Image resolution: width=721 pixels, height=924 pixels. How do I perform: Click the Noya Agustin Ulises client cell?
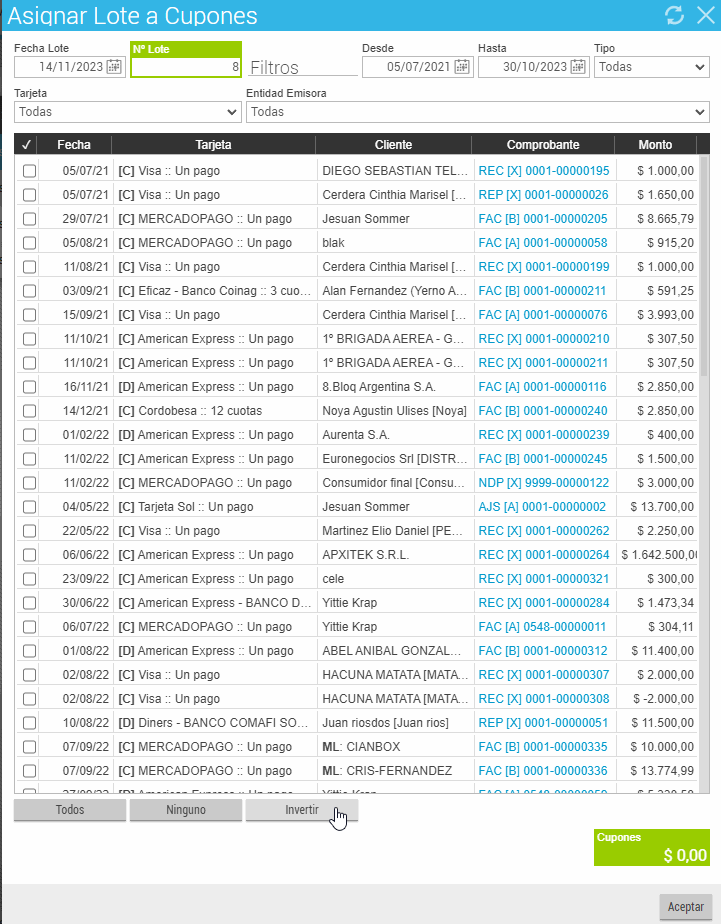[394, 411]
